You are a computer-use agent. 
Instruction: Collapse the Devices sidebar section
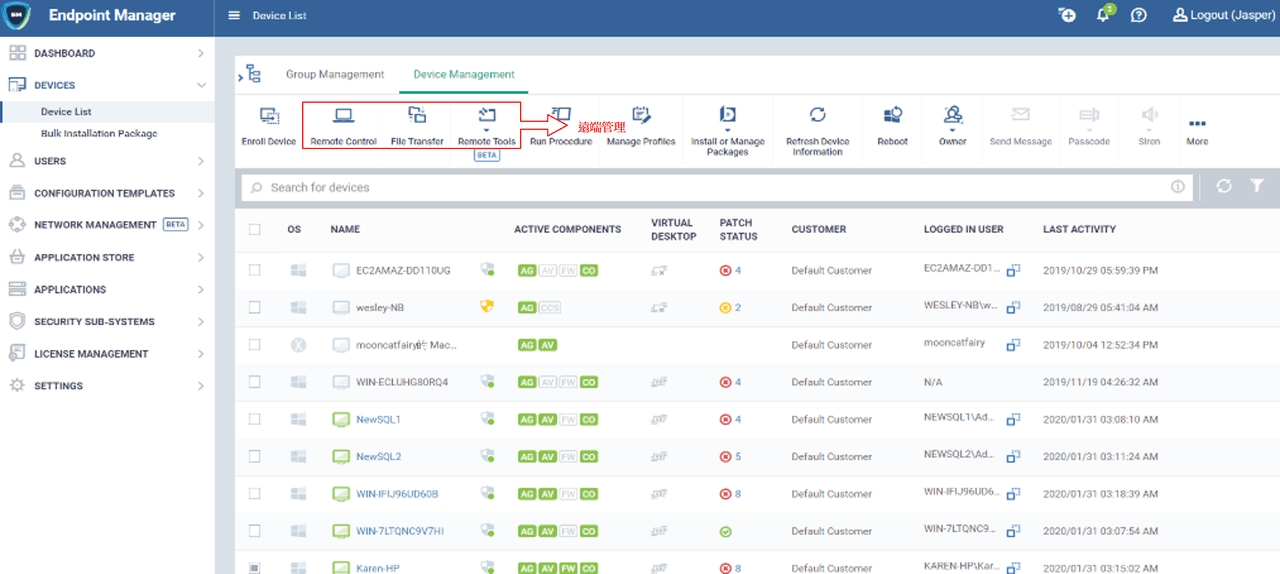107,85
